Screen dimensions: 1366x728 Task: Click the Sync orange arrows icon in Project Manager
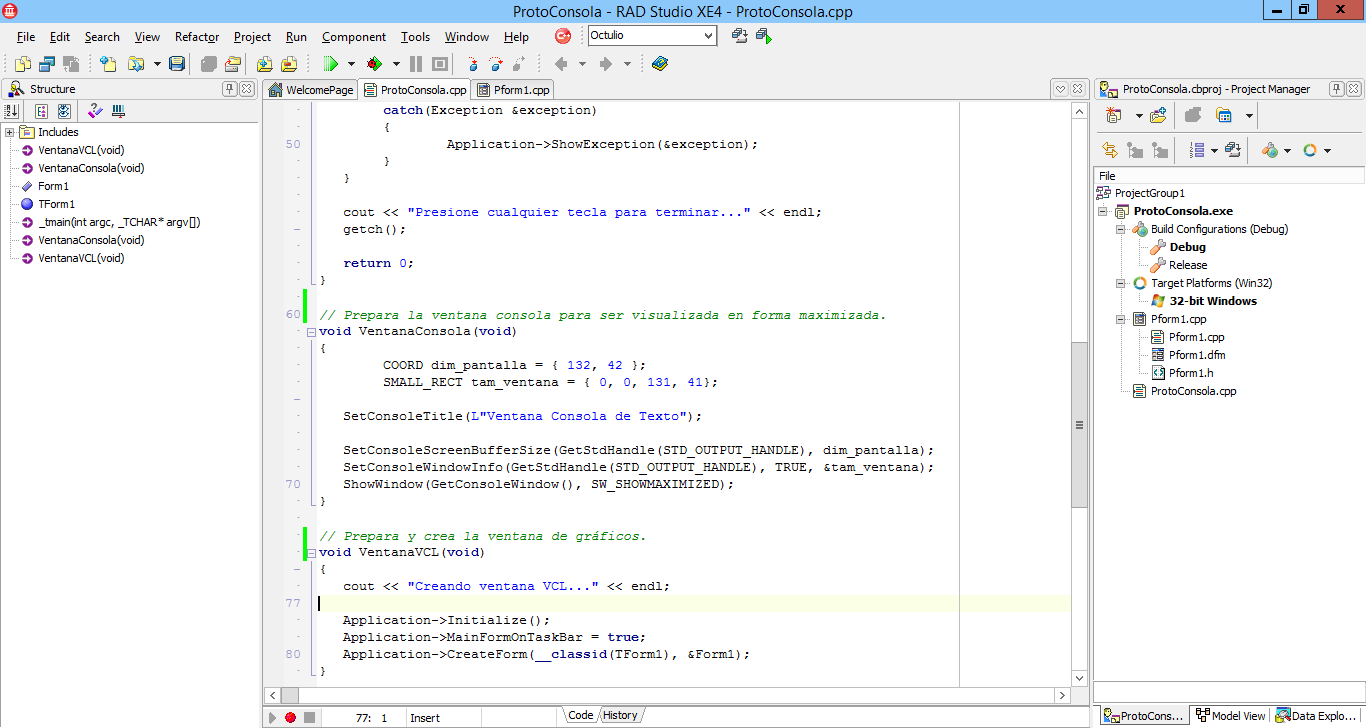point(1110,150)
